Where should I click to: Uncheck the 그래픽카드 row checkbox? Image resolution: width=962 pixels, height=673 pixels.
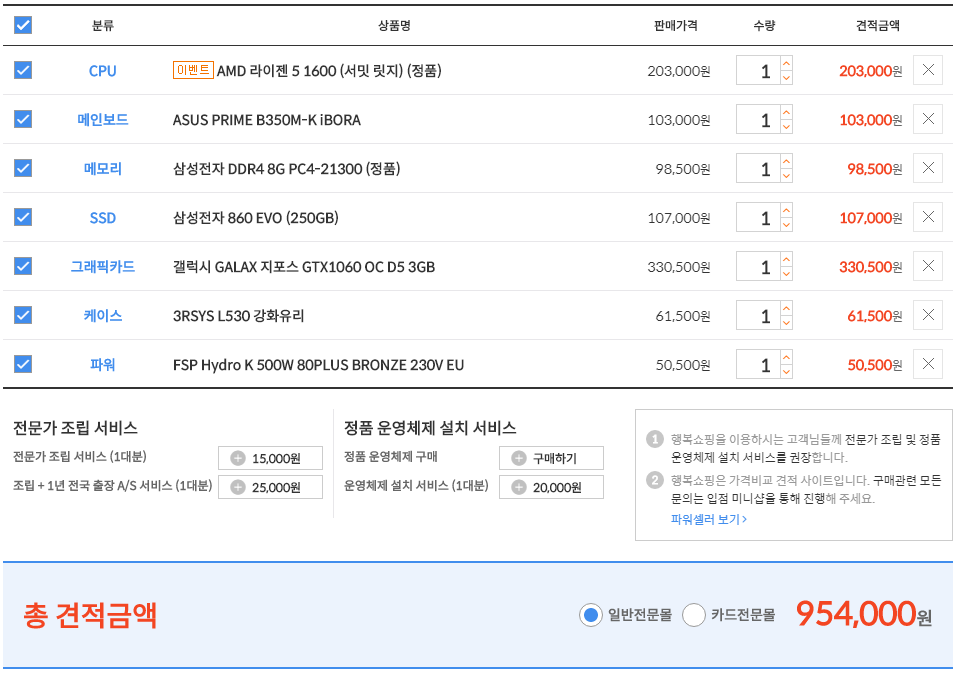23,266
